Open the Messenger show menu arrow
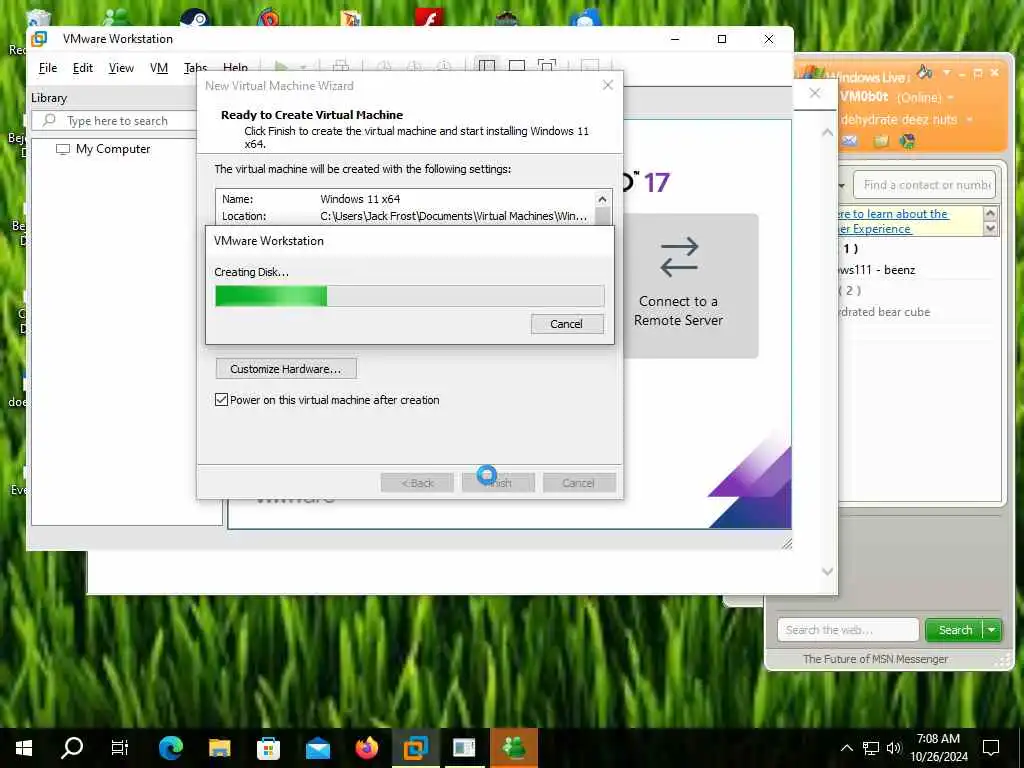Image resolution: width=1024 pixels, height=768 pixels. (x=947, y=72)
